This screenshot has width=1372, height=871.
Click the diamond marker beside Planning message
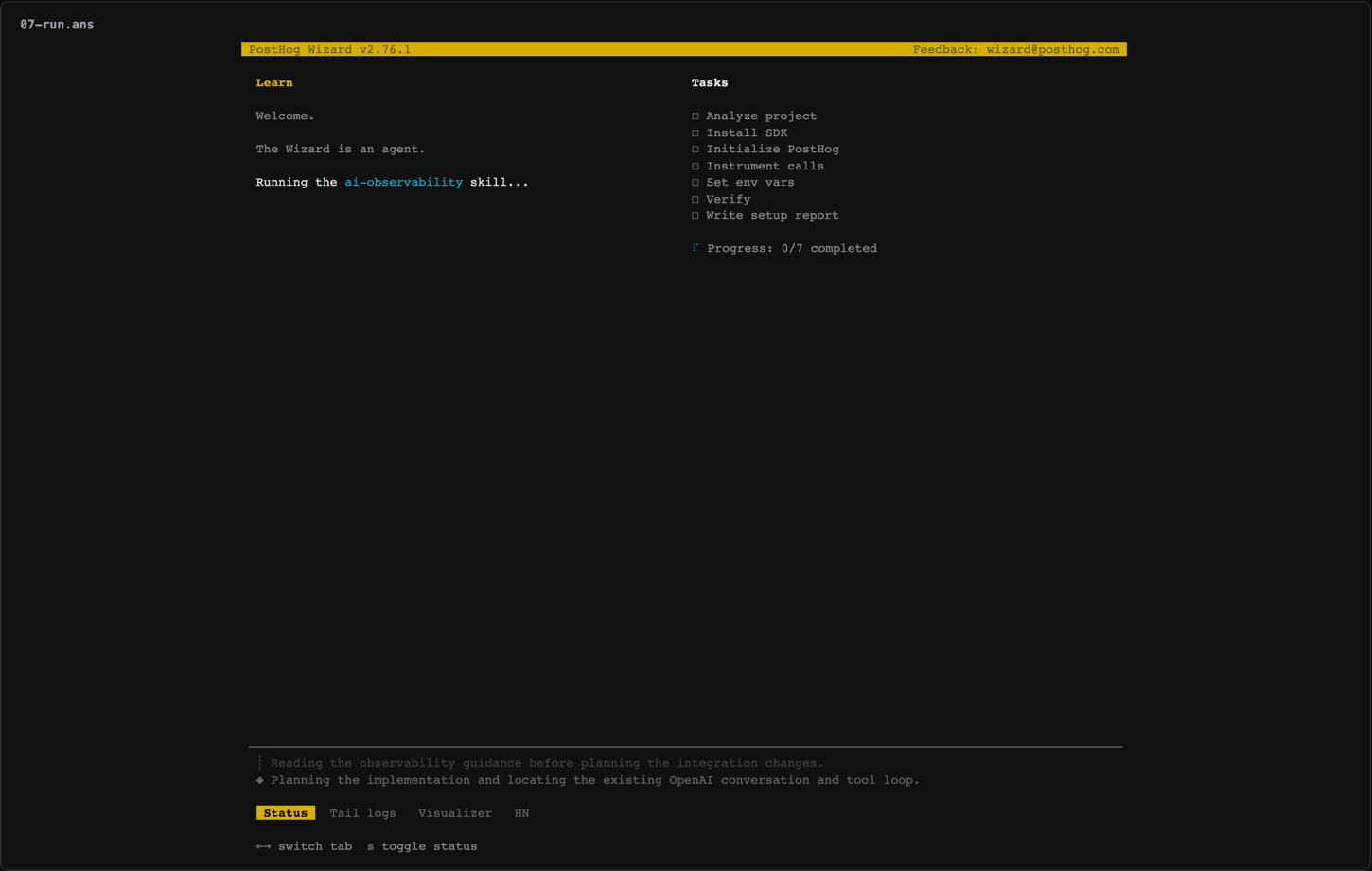click(x=260, y=780)
